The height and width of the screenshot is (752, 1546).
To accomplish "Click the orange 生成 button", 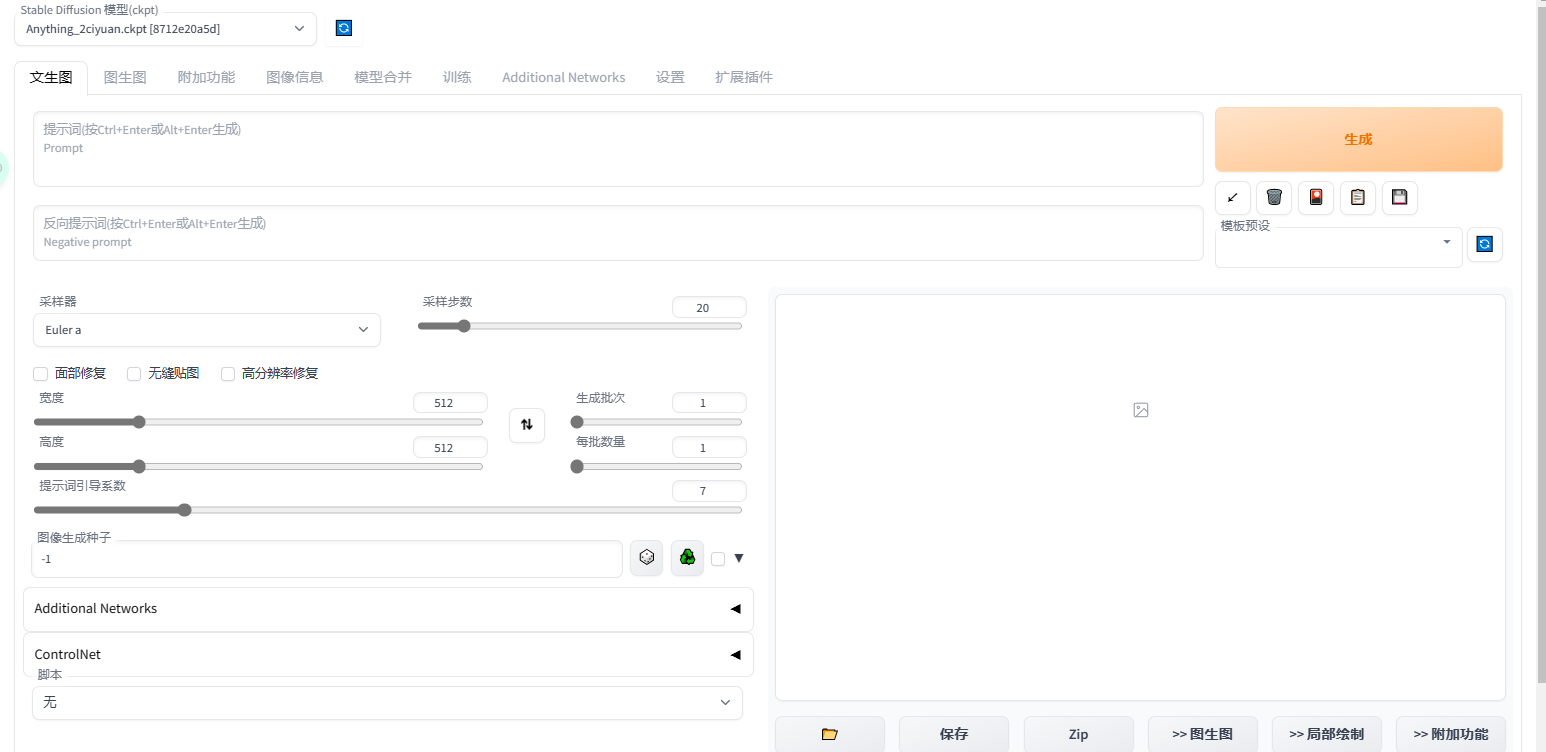I will click(x=1358, y=140).
